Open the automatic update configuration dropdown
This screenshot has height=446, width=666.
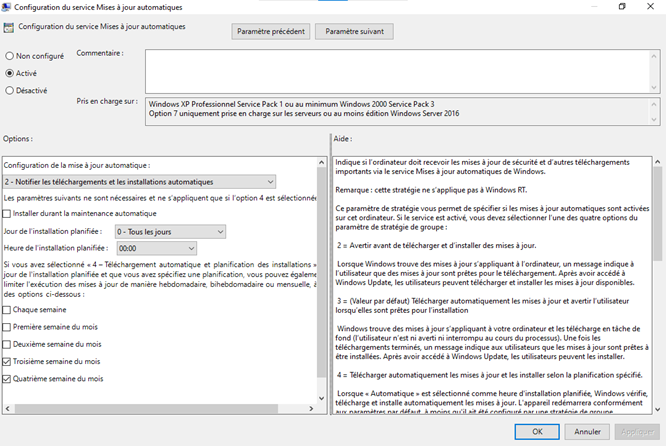139,182
